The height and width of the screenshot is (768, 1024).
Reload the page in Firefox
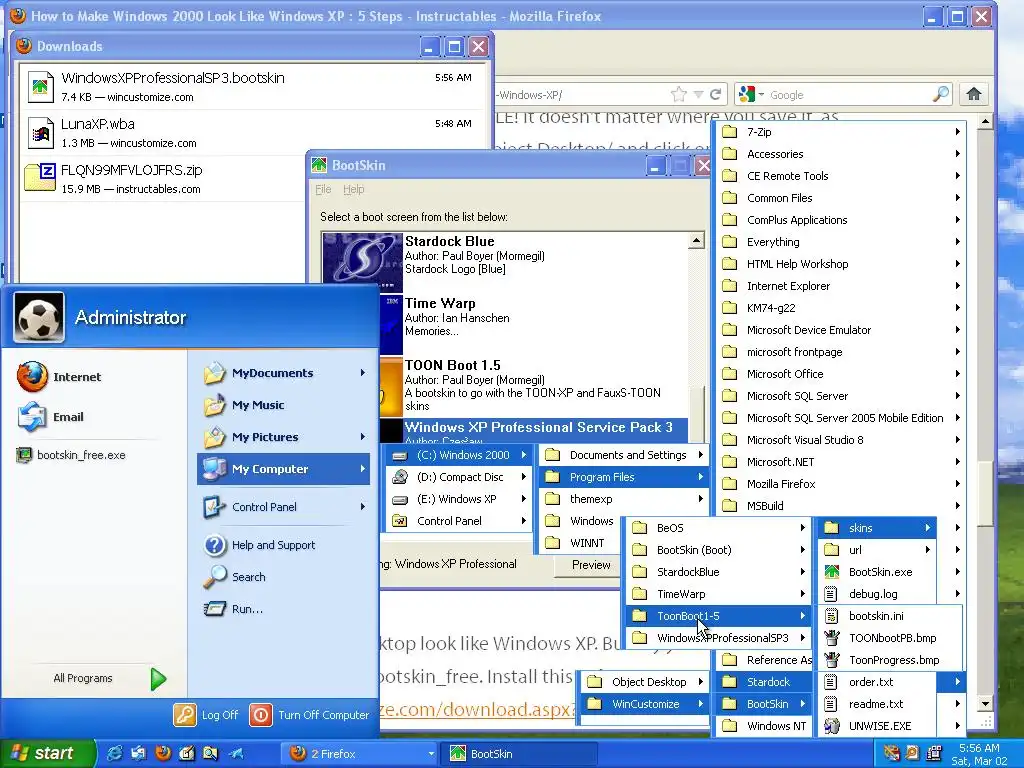click(x=715, y=95)
